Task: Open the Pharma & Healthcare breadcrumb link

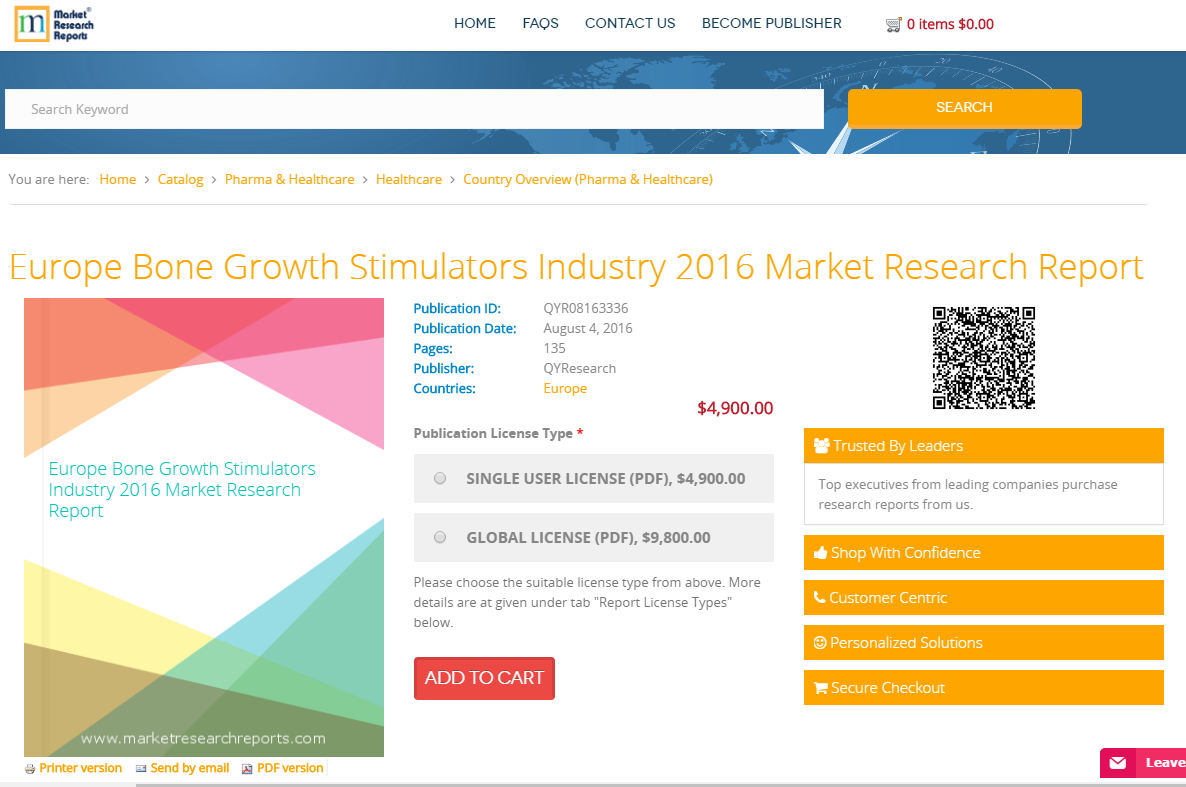Action: point(290,179)
